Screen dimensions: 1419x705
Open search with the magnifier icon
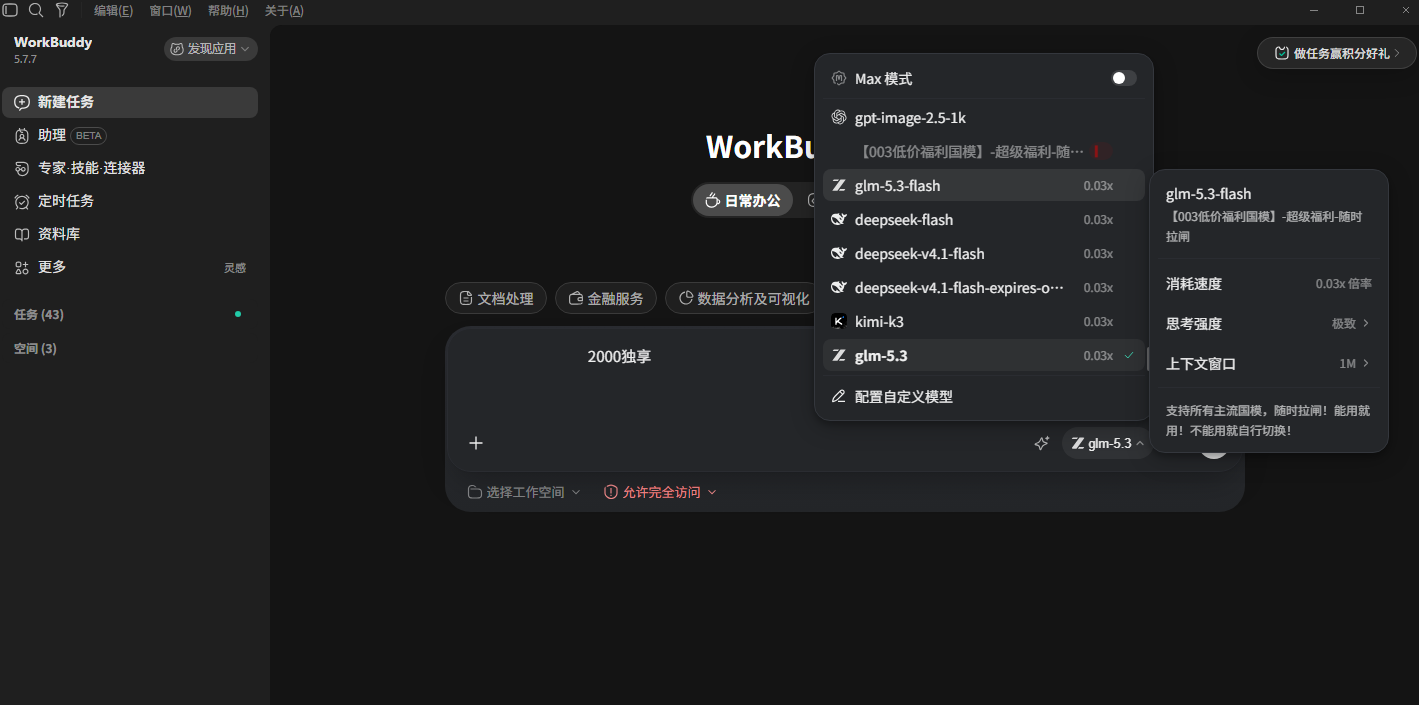click(x=36, y=10)
